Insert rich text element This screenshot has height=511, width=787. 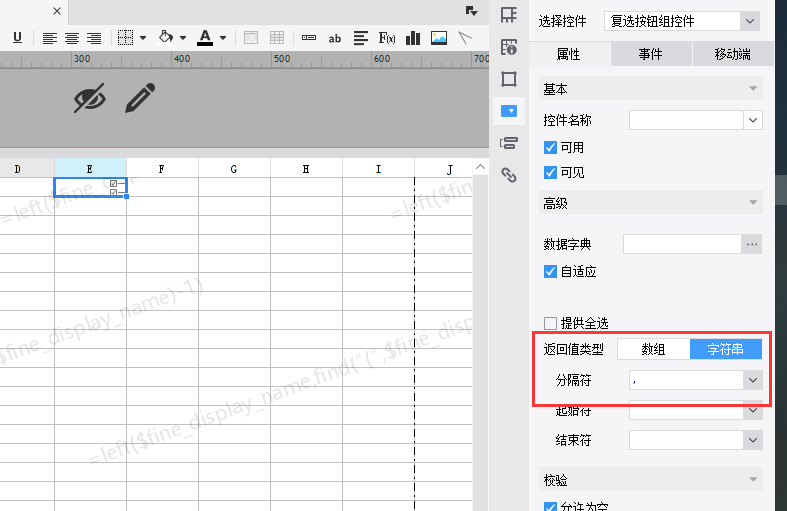360,38
